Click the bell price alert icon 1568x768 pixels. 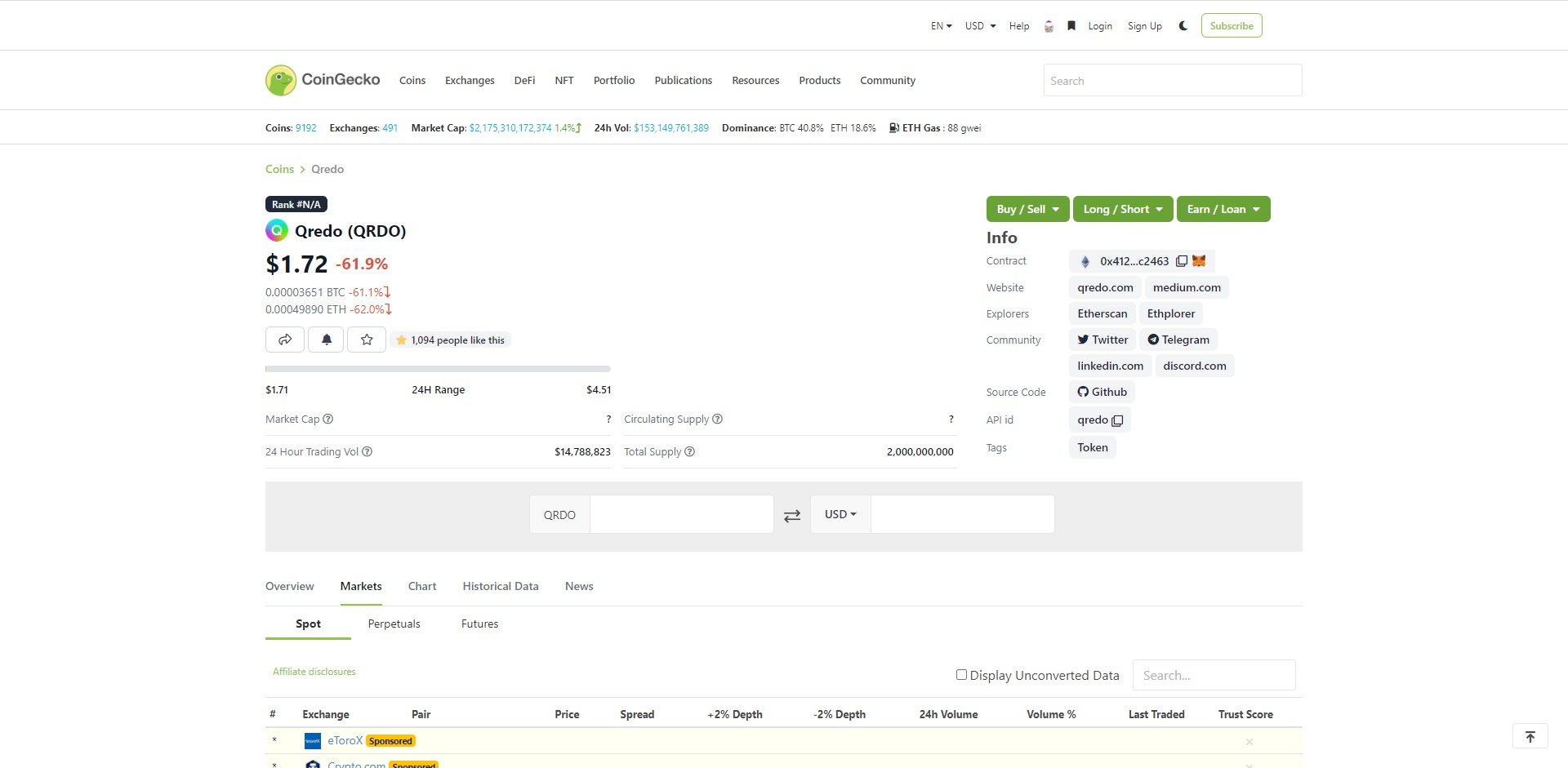coord(326,340)
